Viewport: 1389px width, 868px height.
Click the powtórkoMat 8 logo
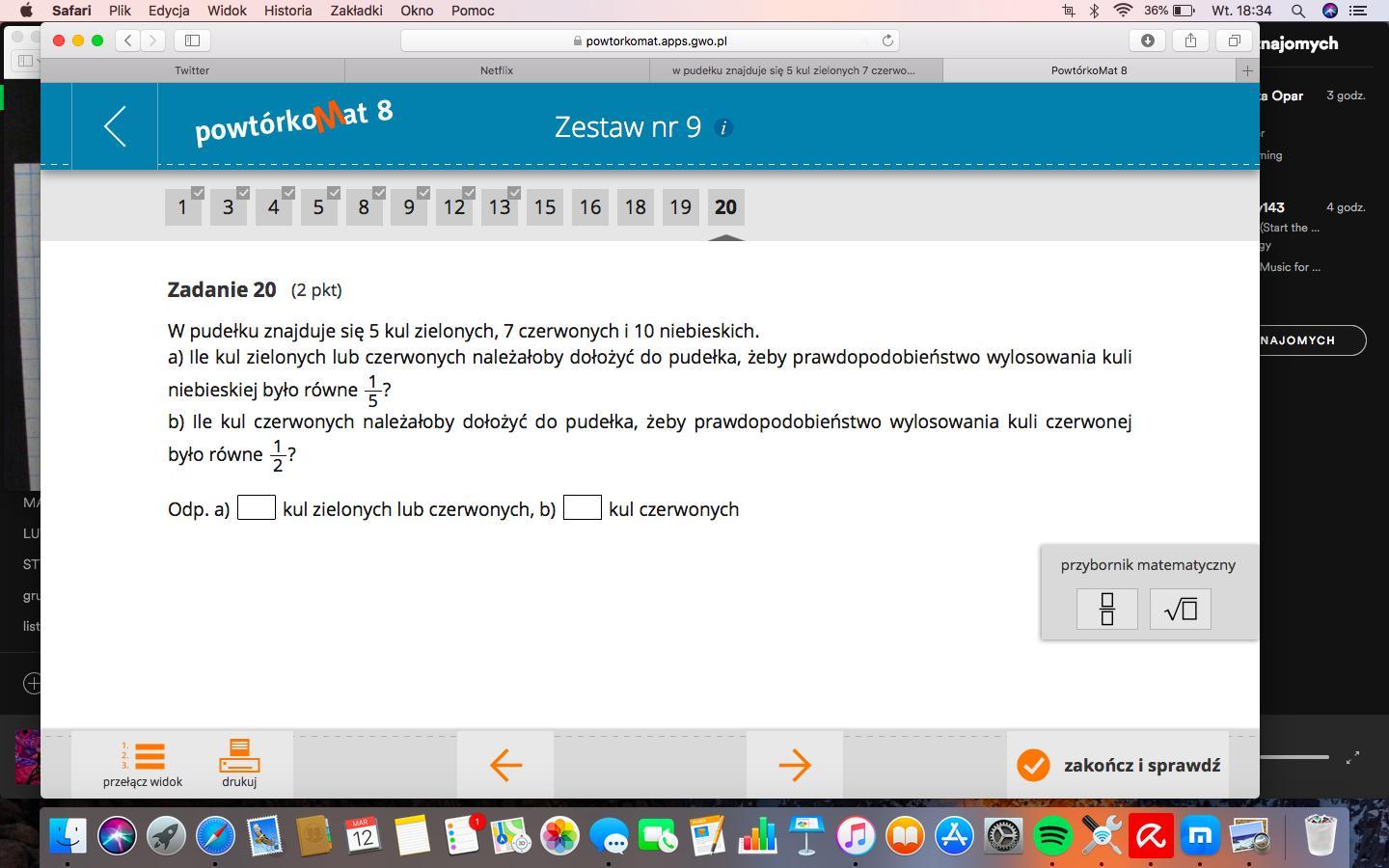click(x=293, y=121)
